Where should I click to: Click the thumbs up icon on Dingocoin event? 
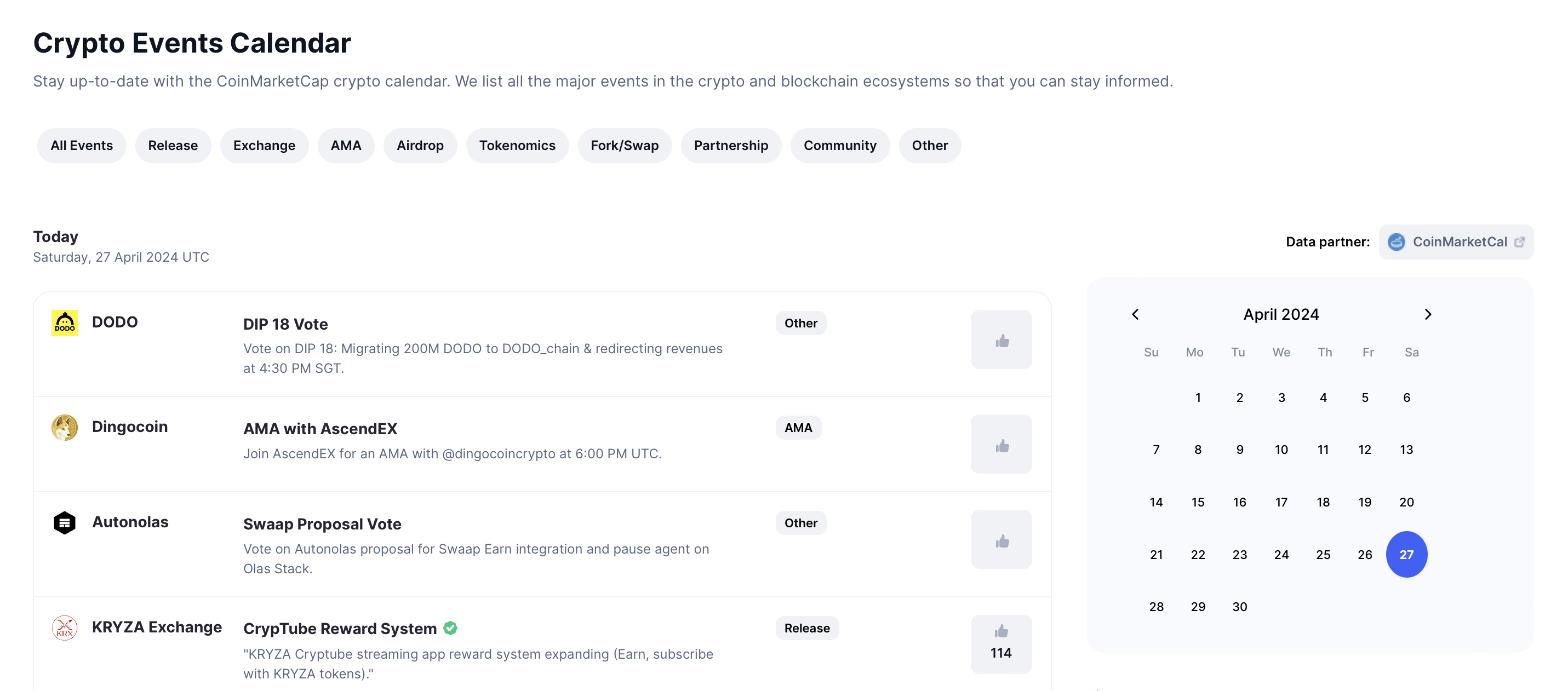[x=1000, y=443]
